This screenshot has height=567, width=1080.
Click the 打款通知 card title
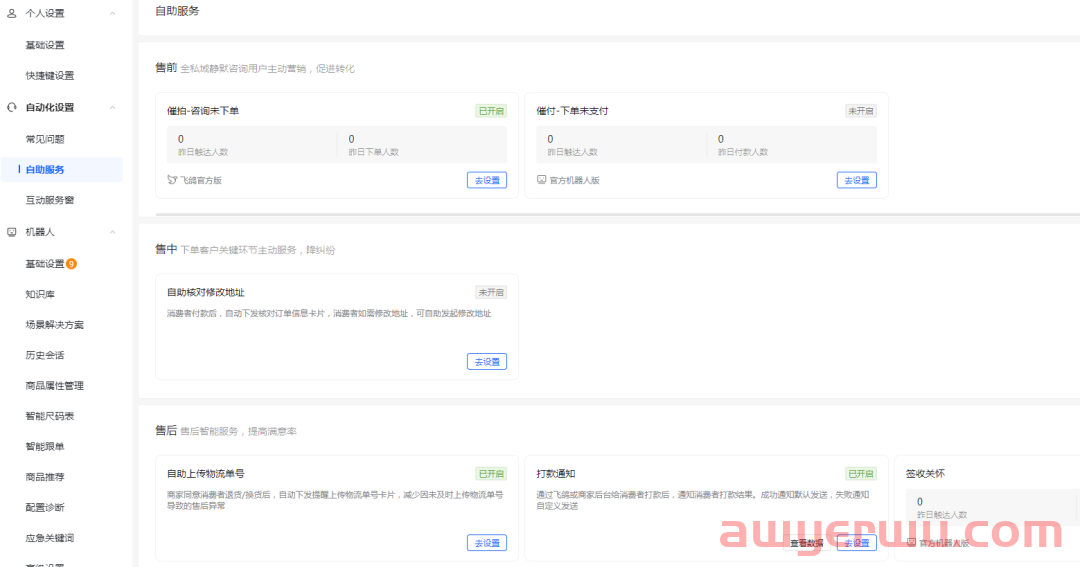(556, 474)
